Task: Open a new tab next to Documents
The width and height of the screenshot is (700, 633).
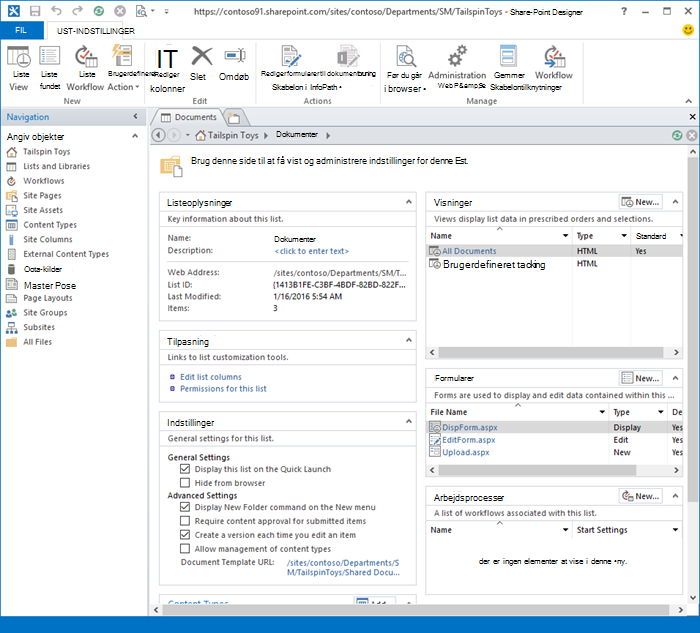Action: pos(234,118)
